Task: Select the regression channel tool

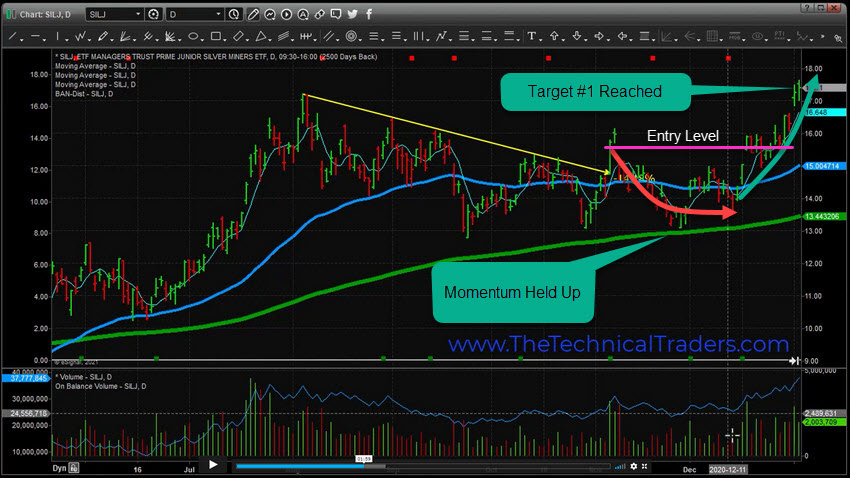Action: click(283, 37)
